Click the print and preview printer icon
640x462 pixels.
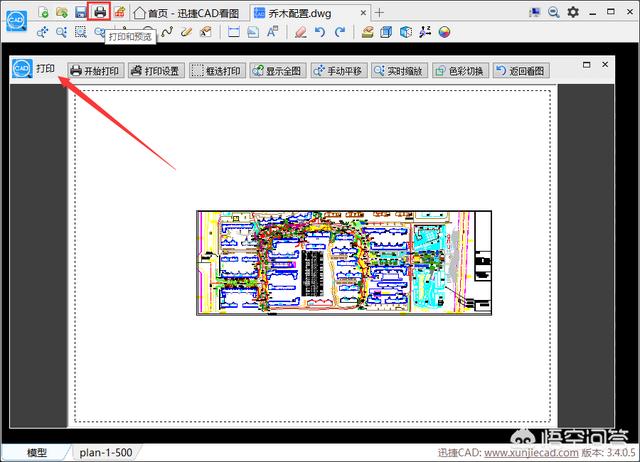pos(100,12)
